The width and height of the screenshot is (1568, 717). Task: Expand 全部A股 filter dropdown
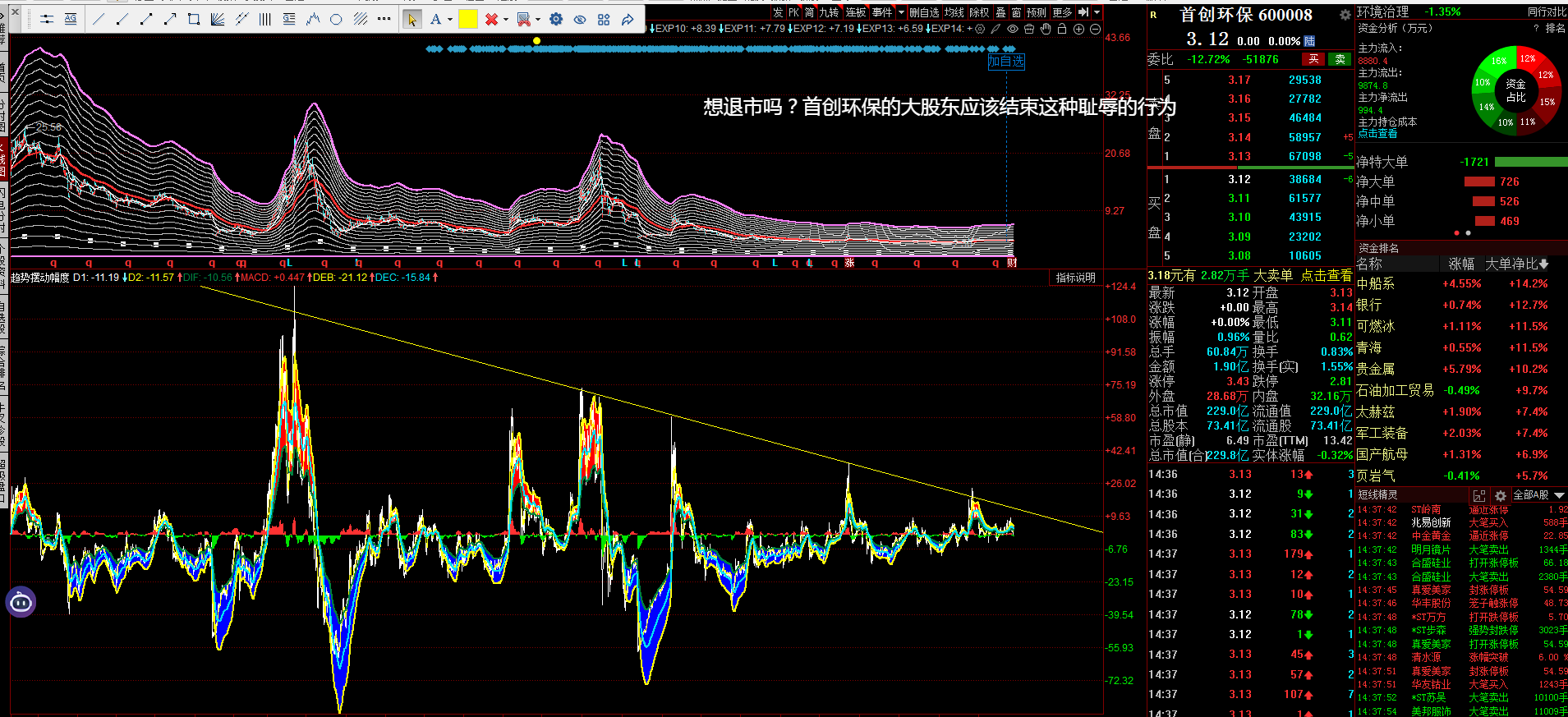pos(1538,495)
